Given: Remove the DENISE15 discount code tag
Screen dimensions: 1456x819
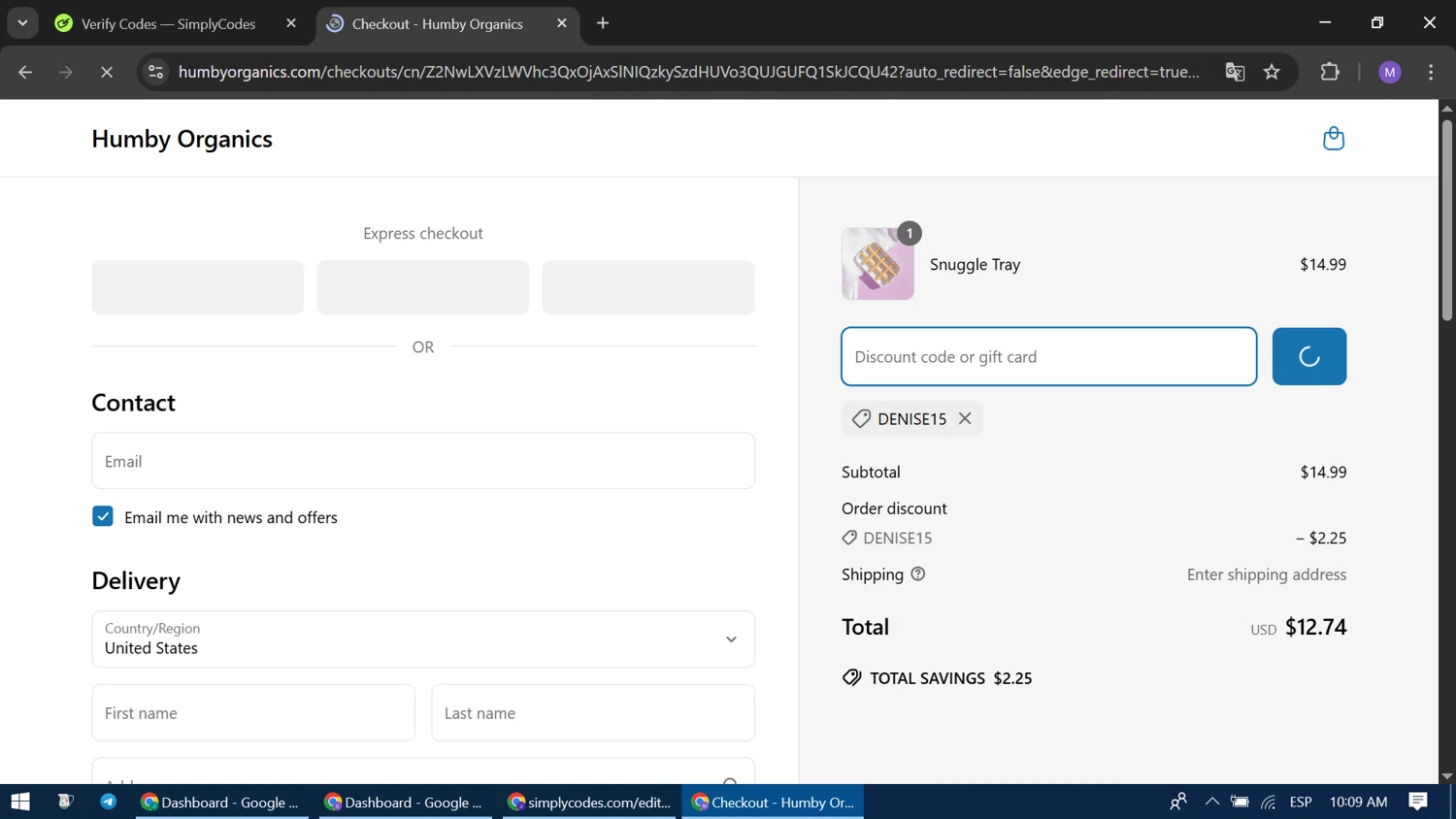Looking at the screenshot, I should 965,418.
